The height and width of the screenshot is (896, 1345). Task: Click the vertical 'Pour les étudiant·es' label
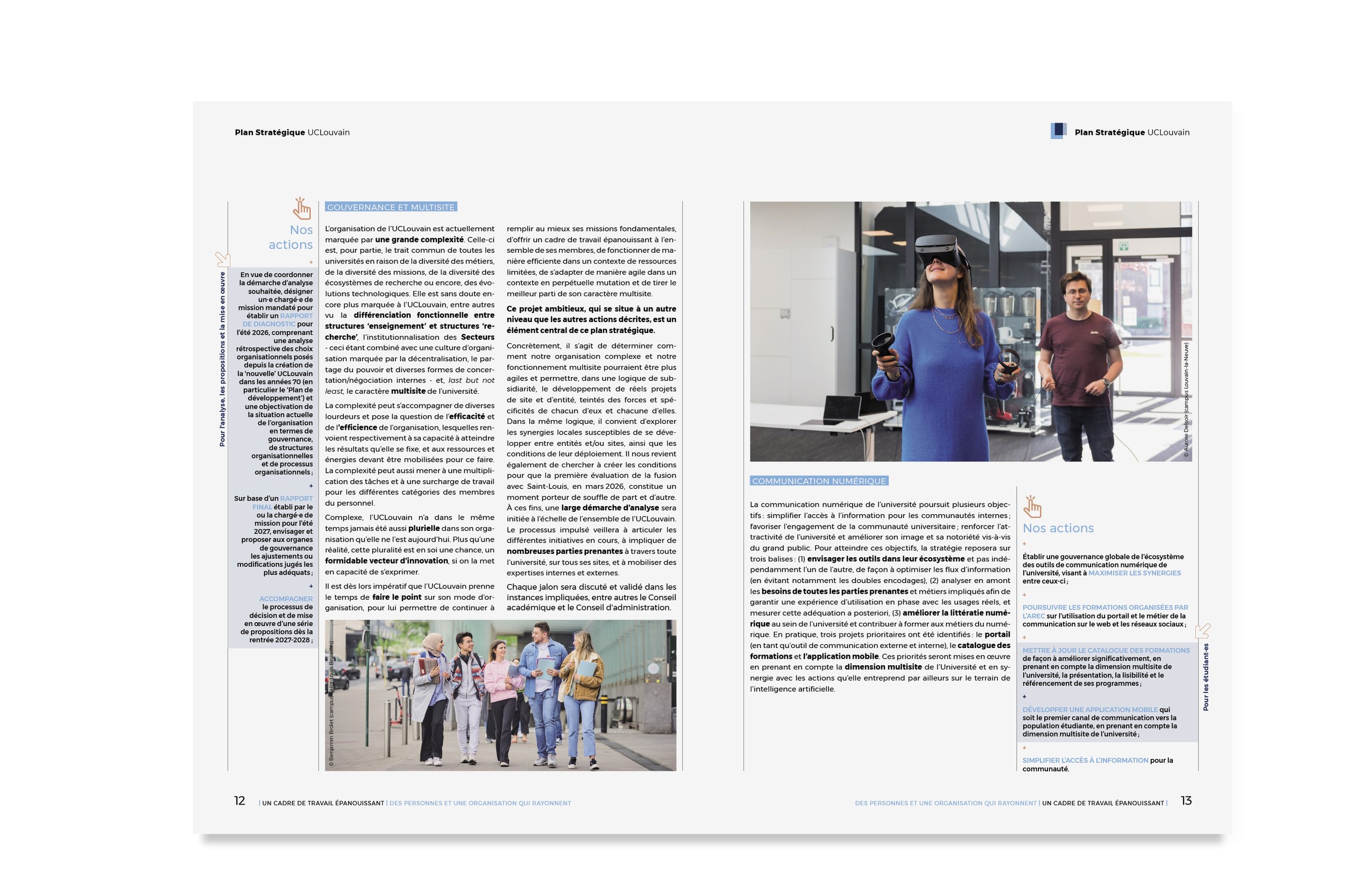1206,677
